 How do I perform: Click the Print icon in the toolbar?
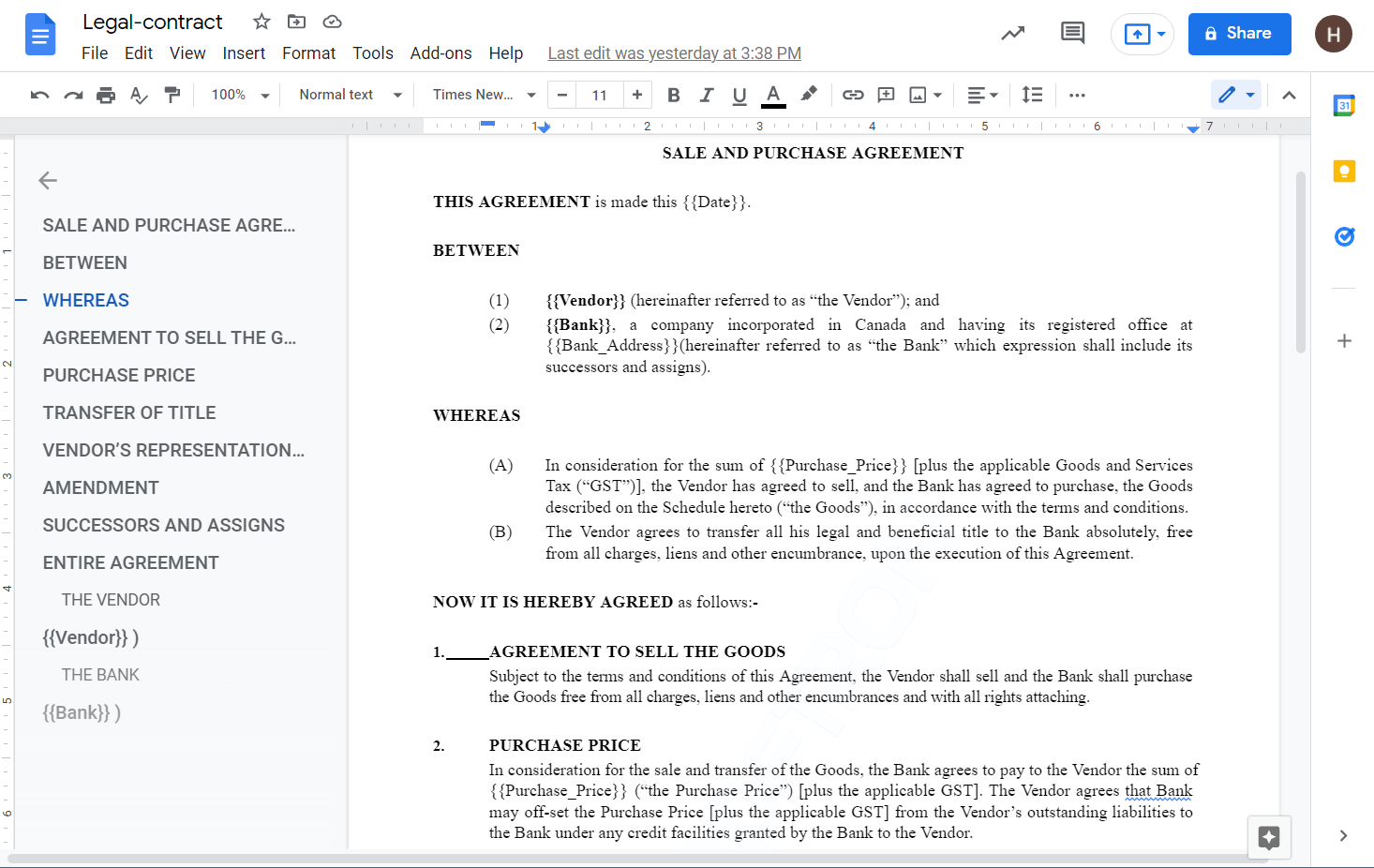[106, 94]
